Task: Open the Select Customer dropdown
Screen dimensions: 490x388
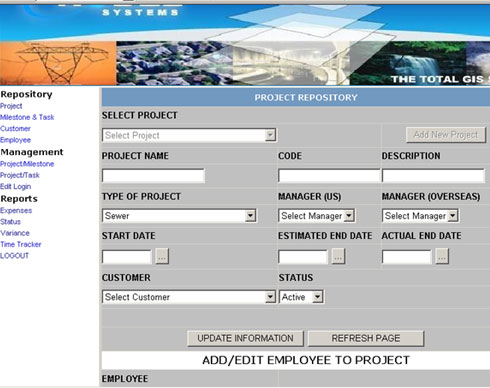Action: 189,297
